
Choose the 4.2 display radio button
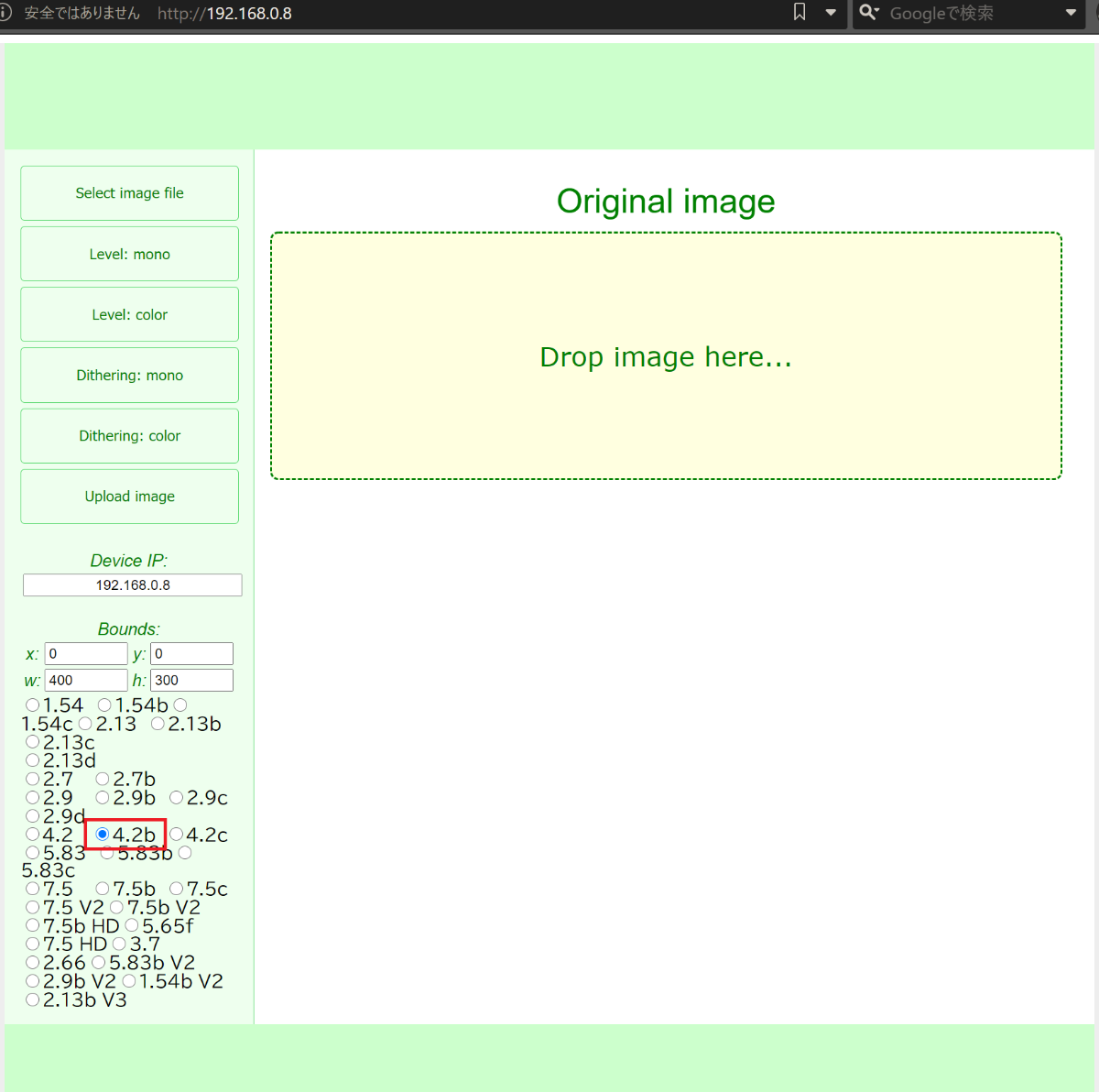tap(33, 834)
